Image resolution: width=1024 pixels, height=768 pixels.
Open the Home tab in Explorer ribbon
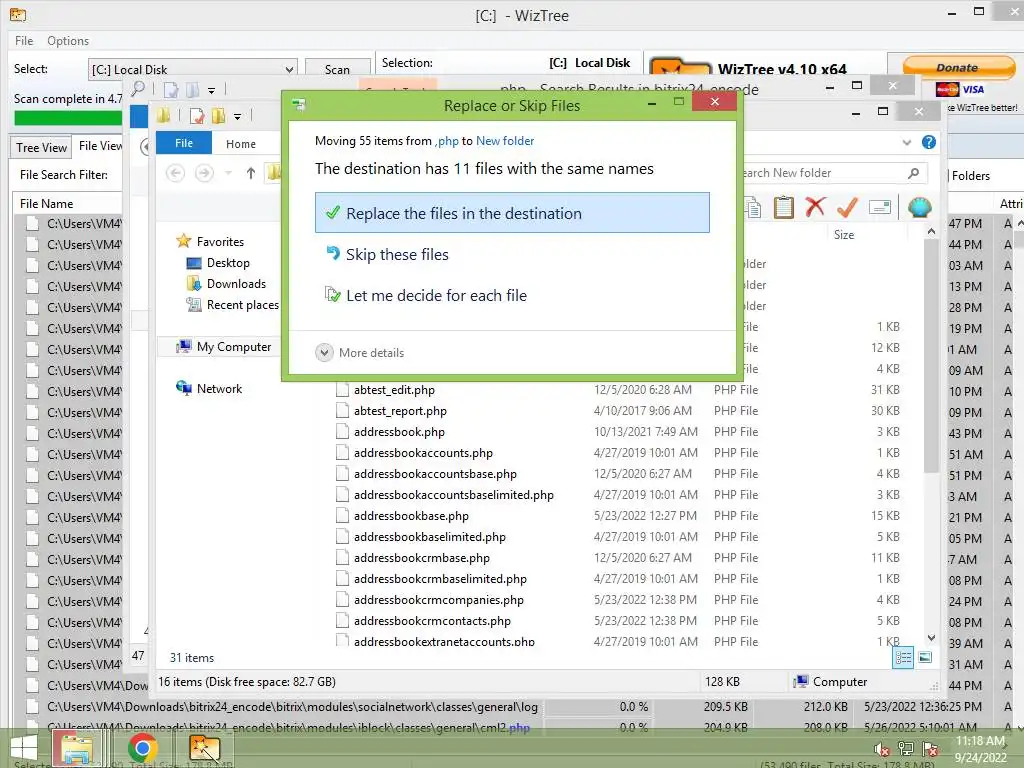240,144
